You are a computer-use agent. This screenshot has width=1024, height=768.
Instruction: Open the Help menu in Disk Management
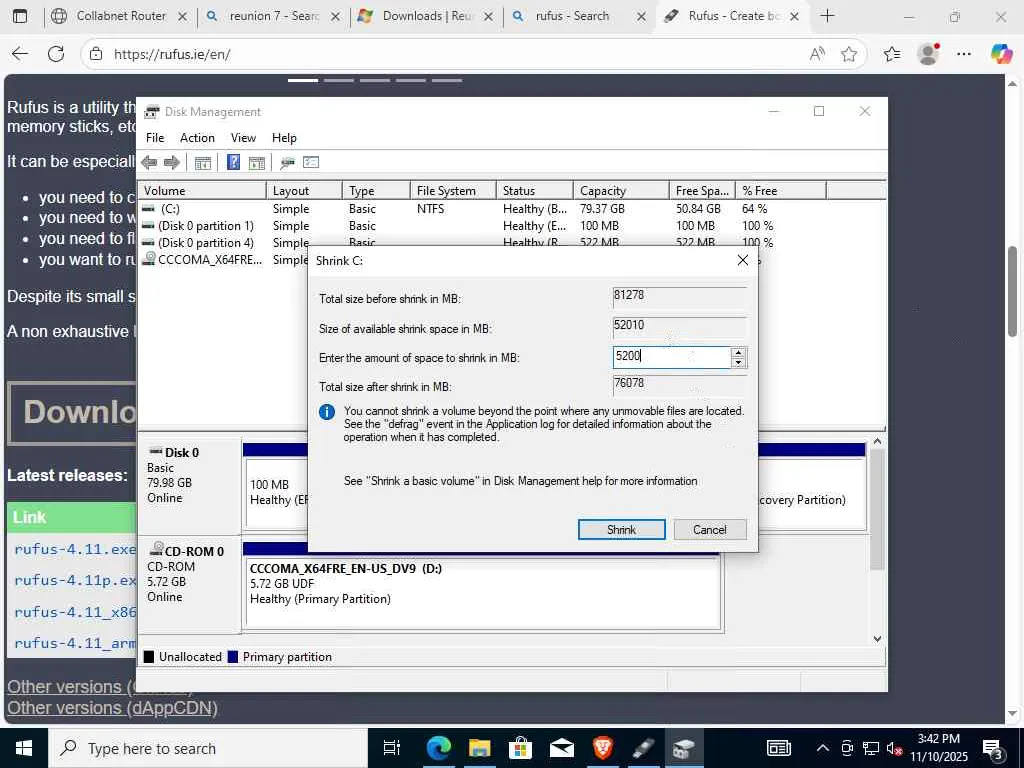point(284,138)
